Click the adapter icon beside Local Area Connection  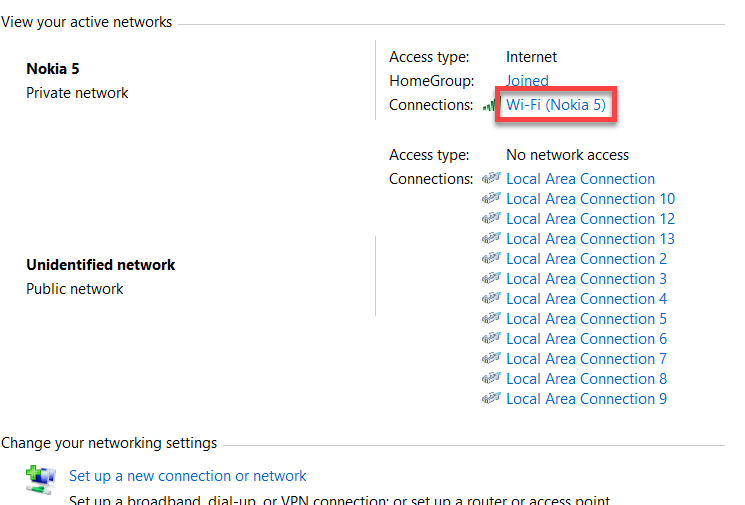[x=491, y=179]
